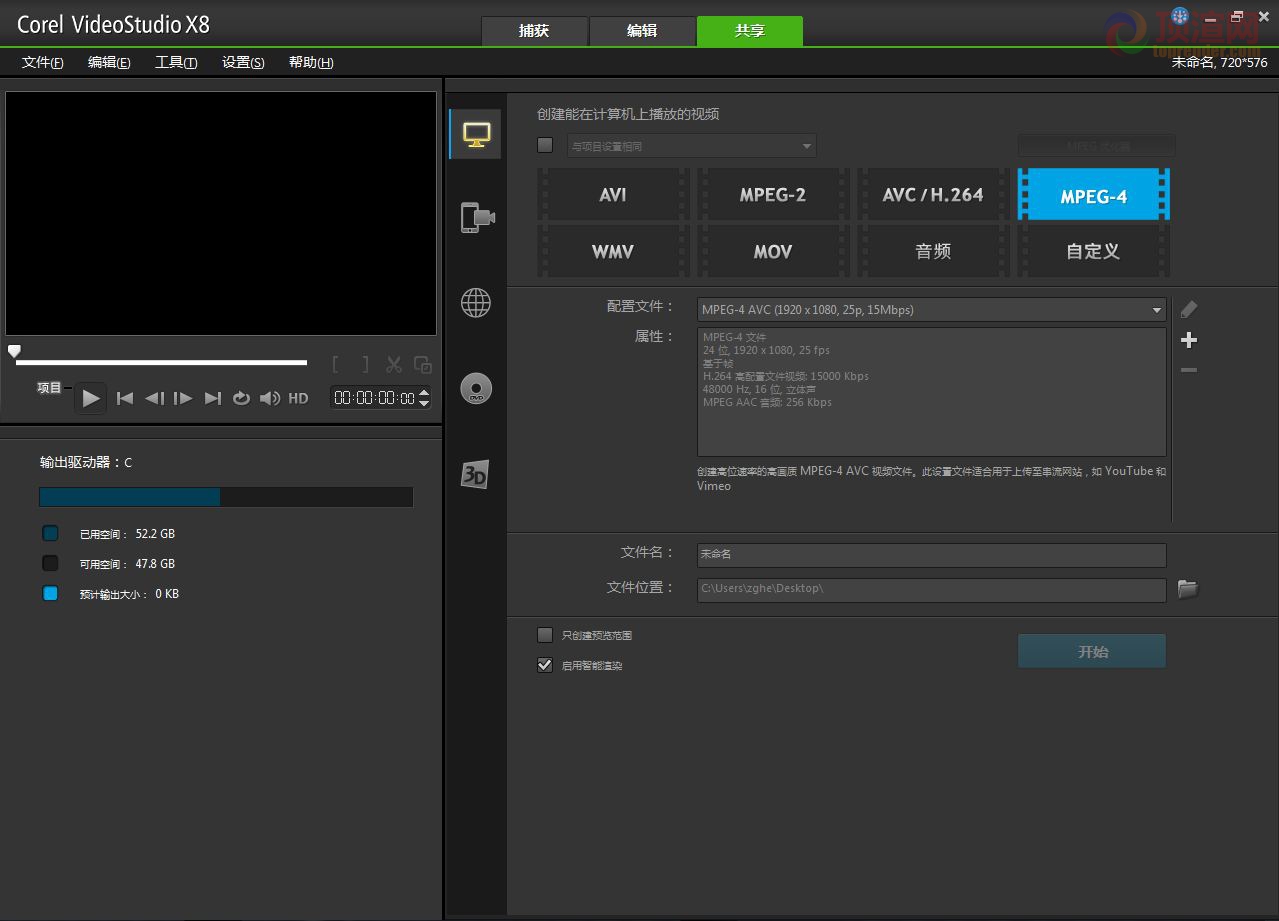Viewport: 1279px width, 921px height.
Task: Click the preview video window
Action: [x=221, y=214]
